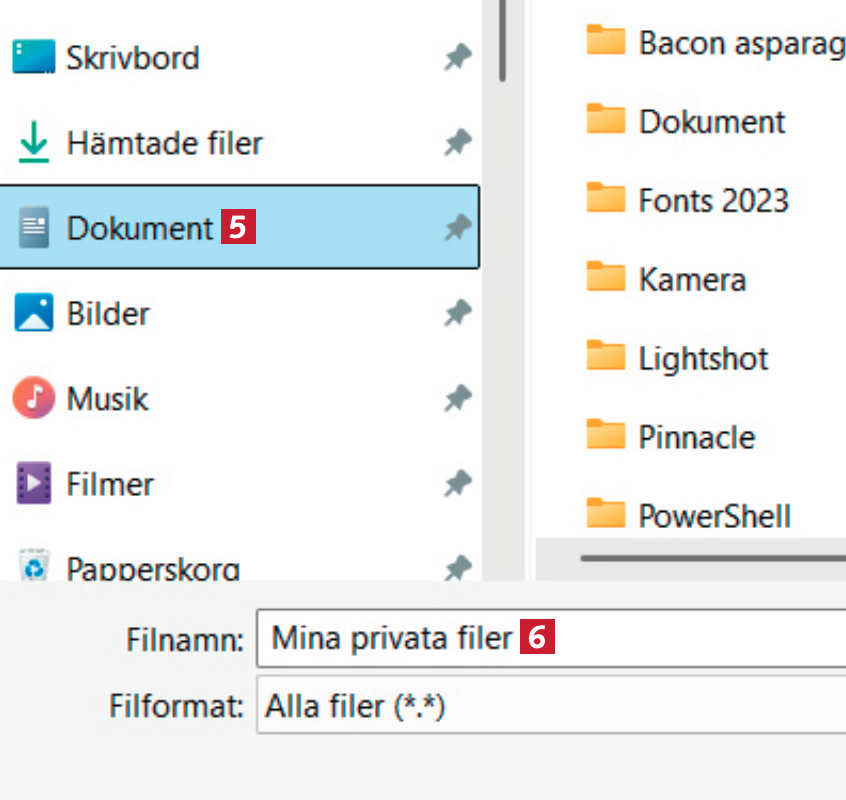This screenshot has height=800, width=846.
Task: Open the Filformat dropdown
Action: [550, 707]
